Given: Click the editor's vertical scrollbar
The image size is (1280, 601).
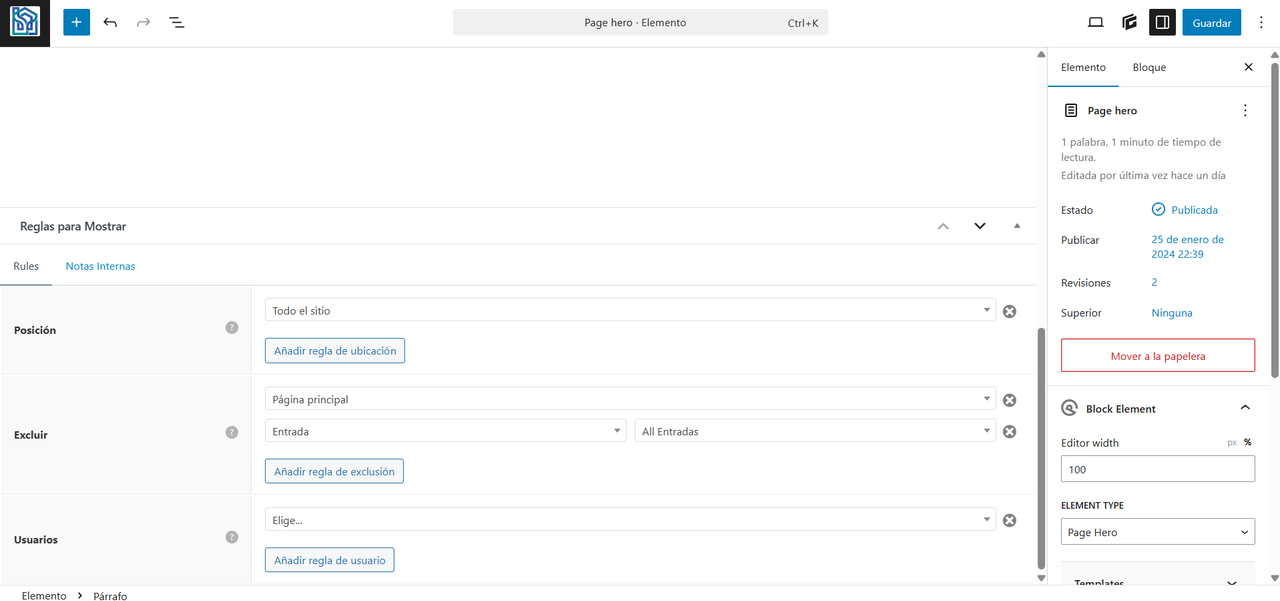Looking at the screenshot, I should 1041,447.
